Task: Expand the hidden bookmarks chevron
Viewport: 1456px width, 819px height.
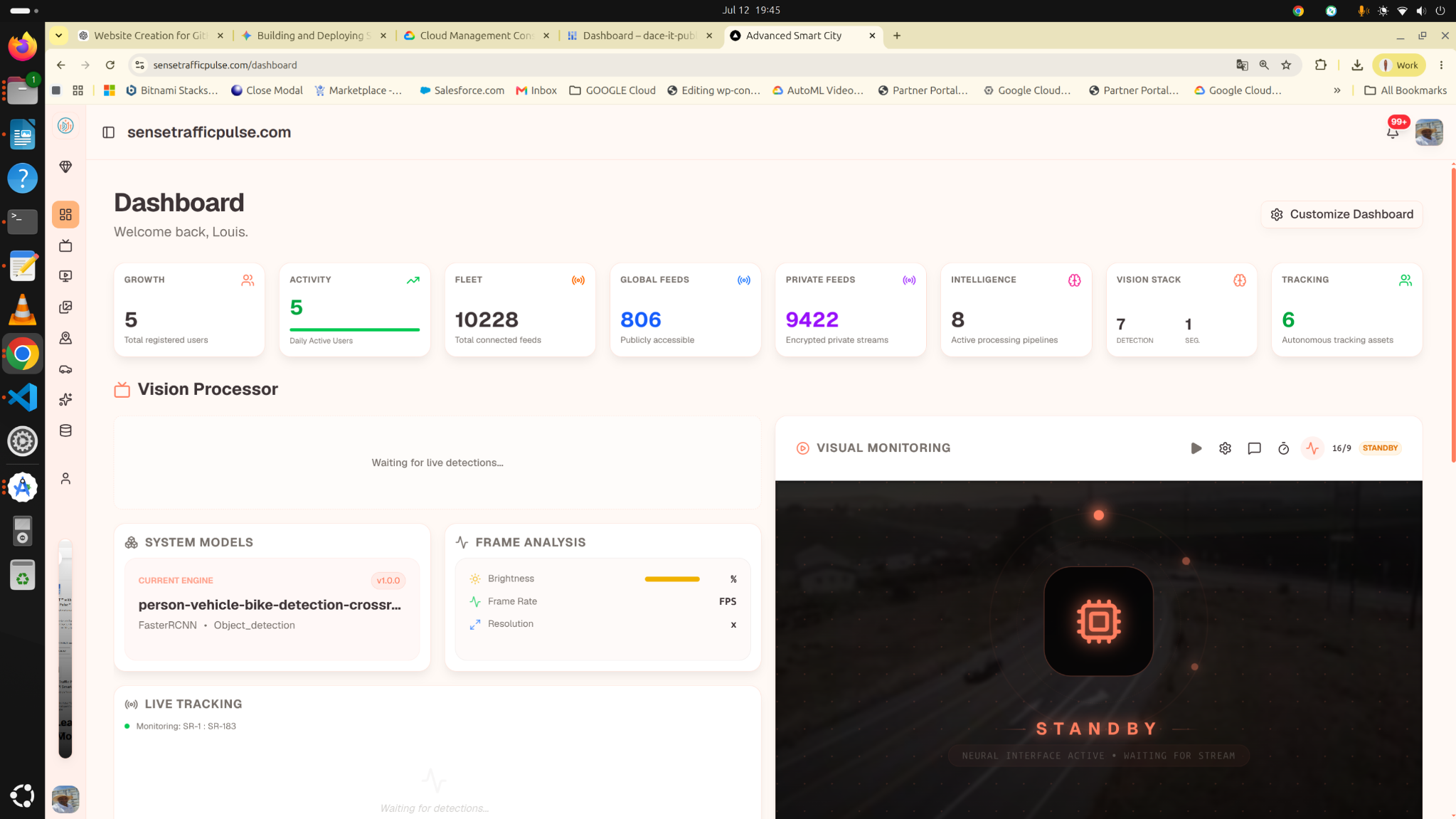Action: point(1337,90)
